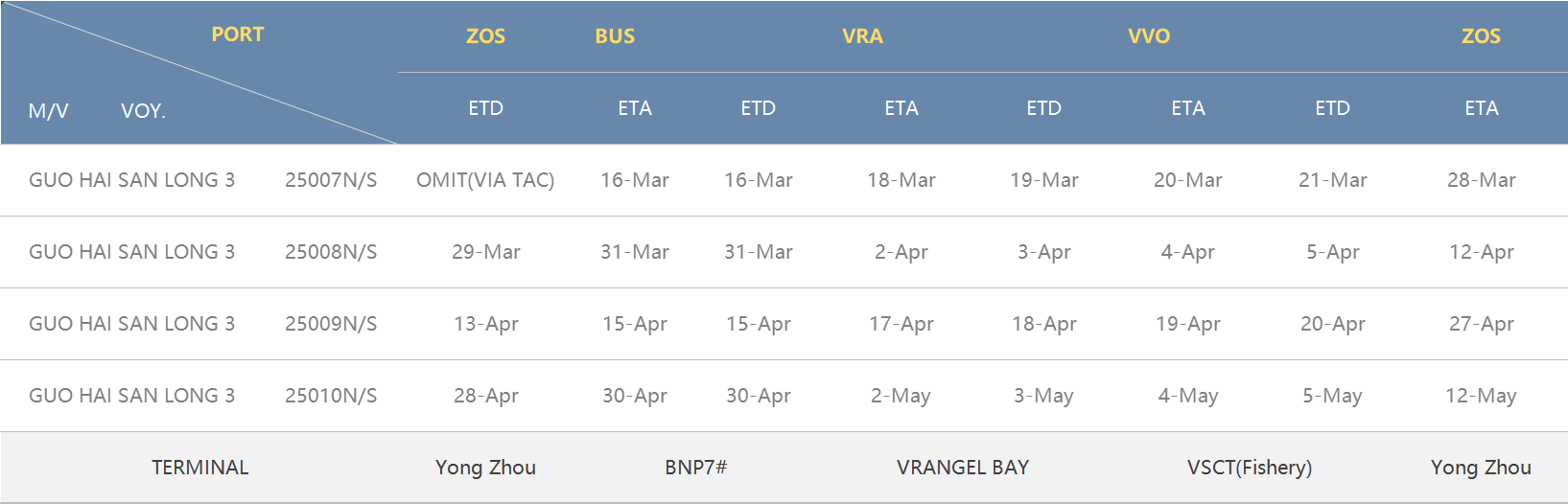The image size is (1568, 504).
Task: Click the OMIT(VIA TAC) cell
Action: point(485,180)
